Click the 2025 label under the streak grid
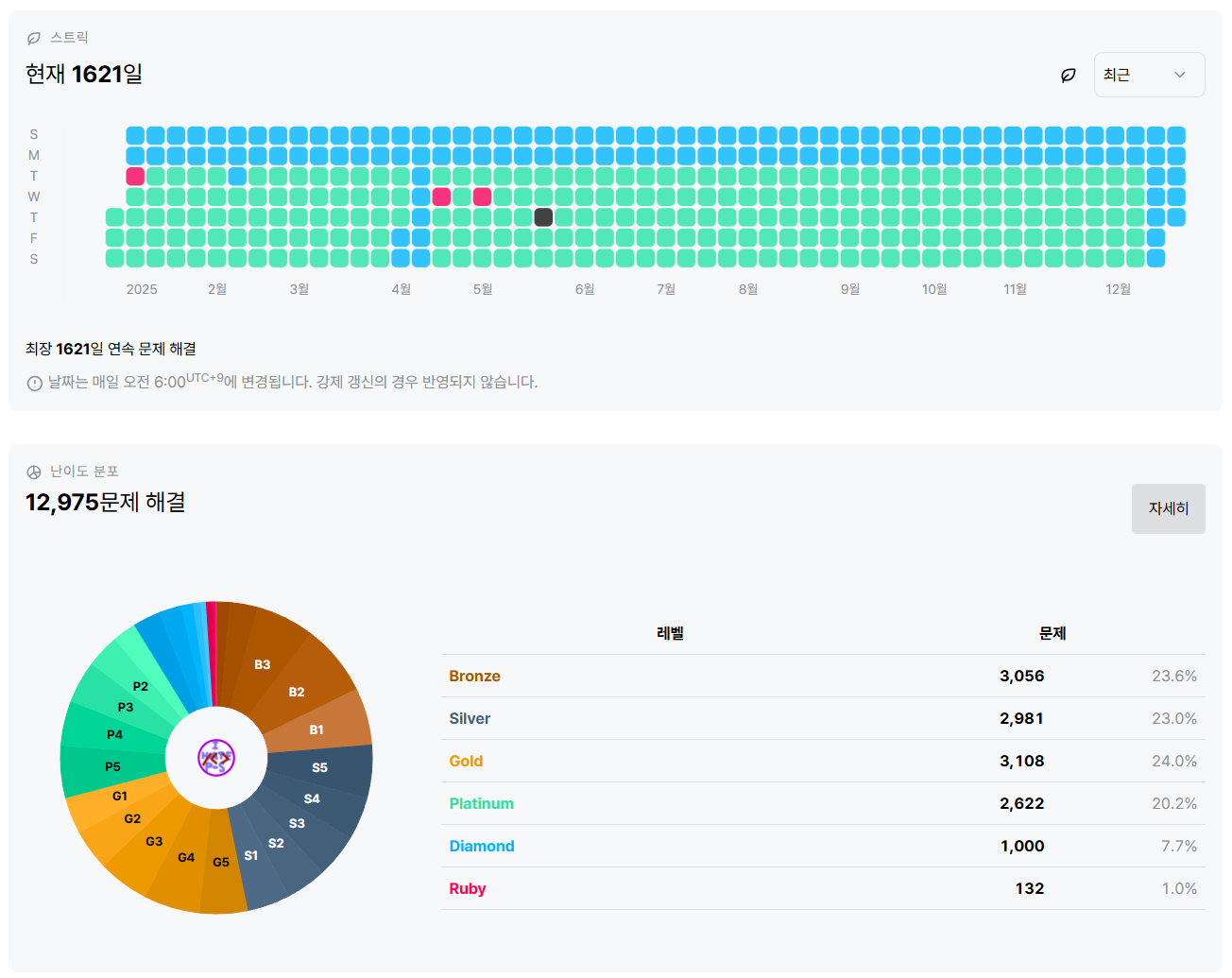Screen dimensions: 1232x978 coord(141,289)
